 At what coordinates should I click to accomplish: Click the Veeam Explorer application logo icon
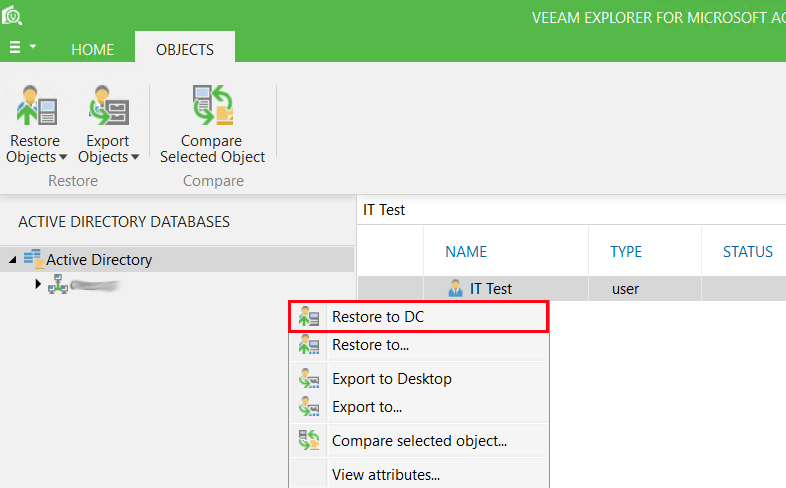[12, 16]
